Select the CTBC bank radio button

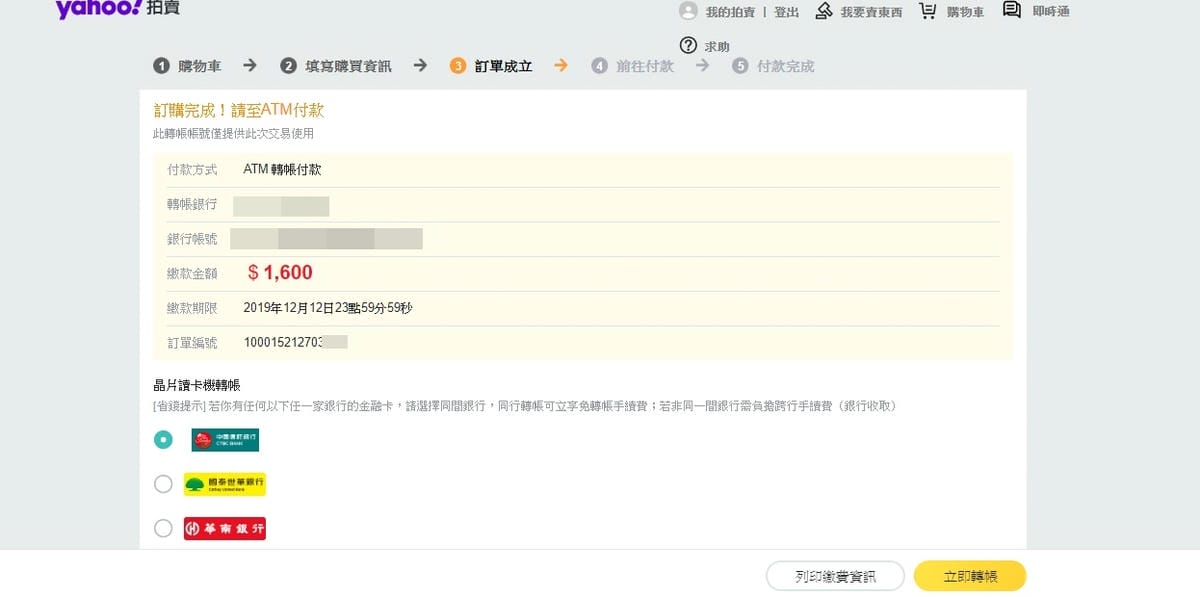163,439
